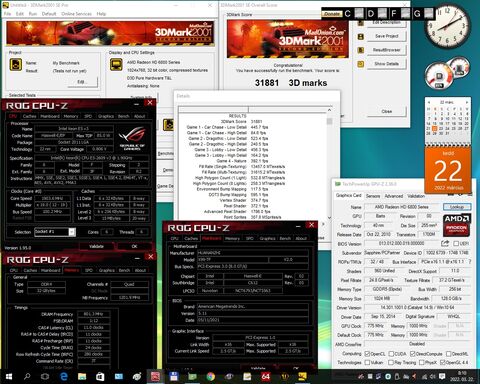480x384 pixels.
Task: Switch to the Advanced tab in GPU-Z
Action: point(394,196)
